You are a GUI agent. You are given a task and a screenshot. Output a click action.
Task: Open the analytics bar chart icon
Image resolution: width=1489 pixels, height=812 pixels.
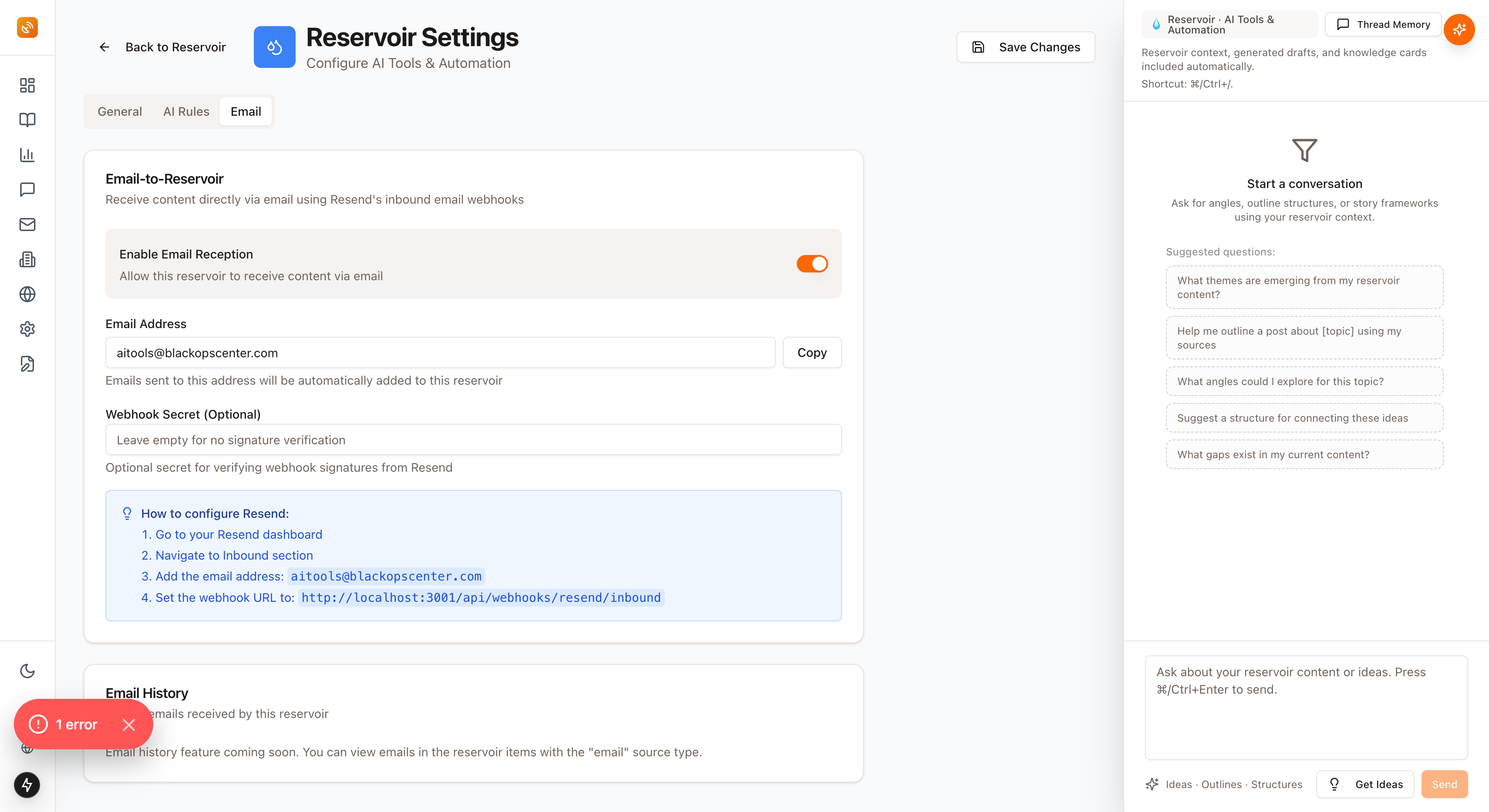point(27,155)
